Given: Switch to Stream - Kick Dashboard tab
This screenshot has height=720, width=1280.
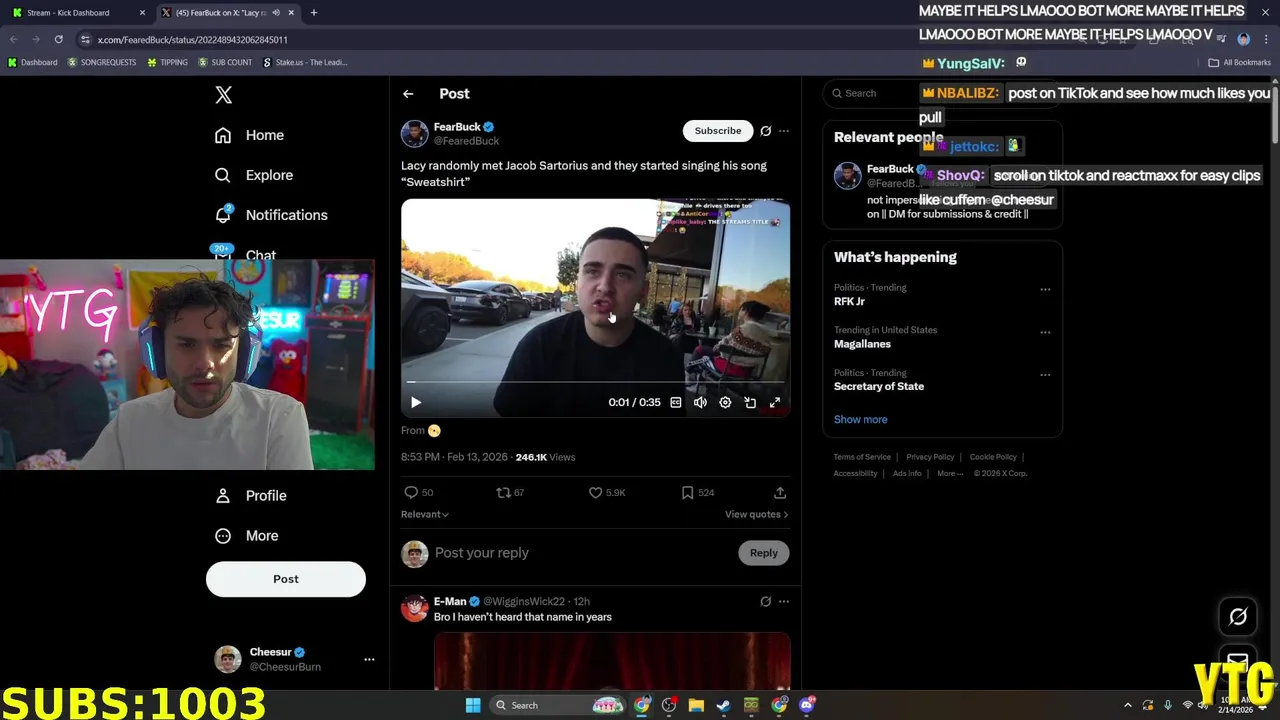Looking at the screenshot, I should click(78, 13).
